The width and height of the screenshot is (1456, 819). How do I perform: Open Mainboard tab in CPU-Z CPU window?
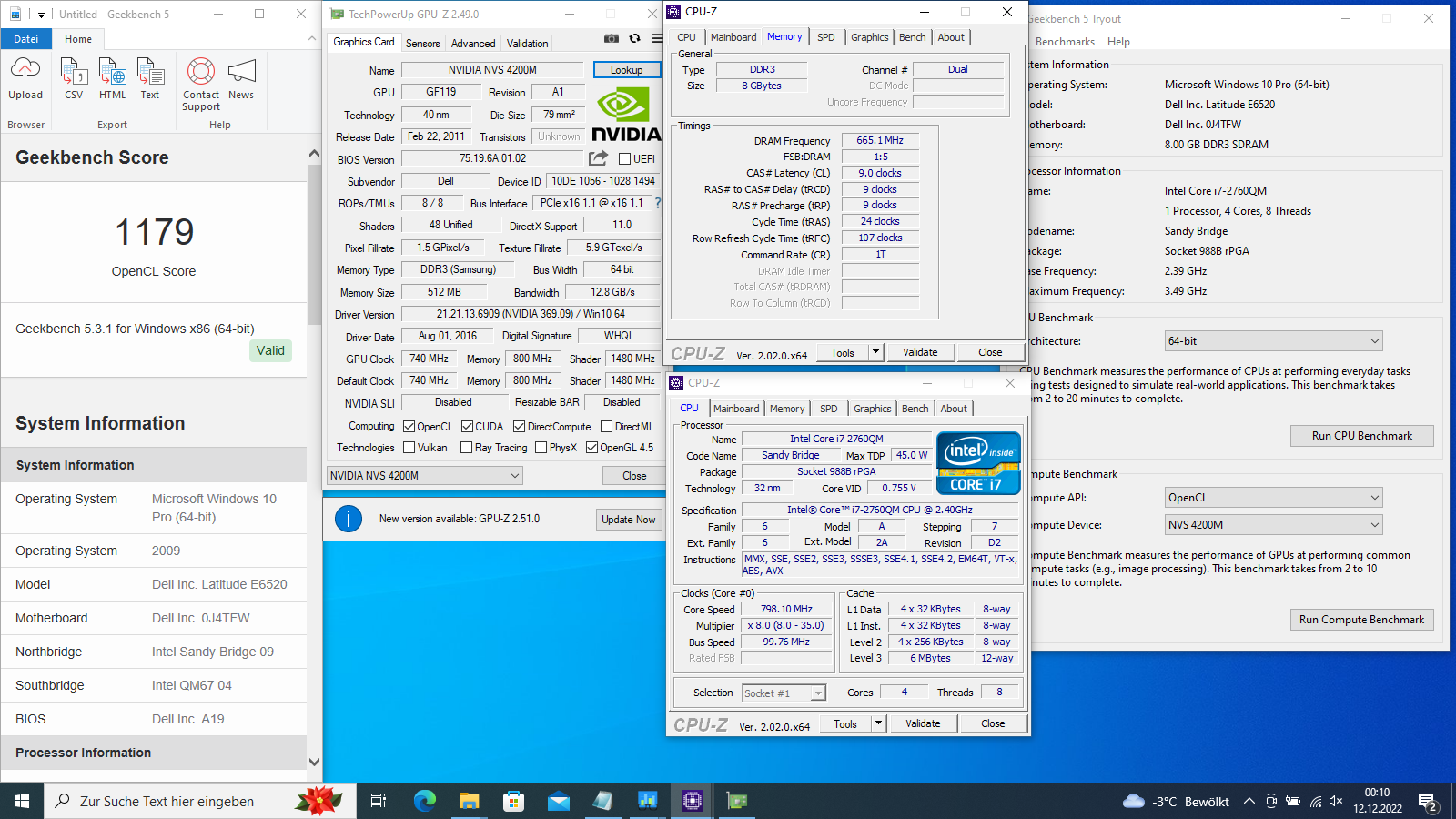736,409
